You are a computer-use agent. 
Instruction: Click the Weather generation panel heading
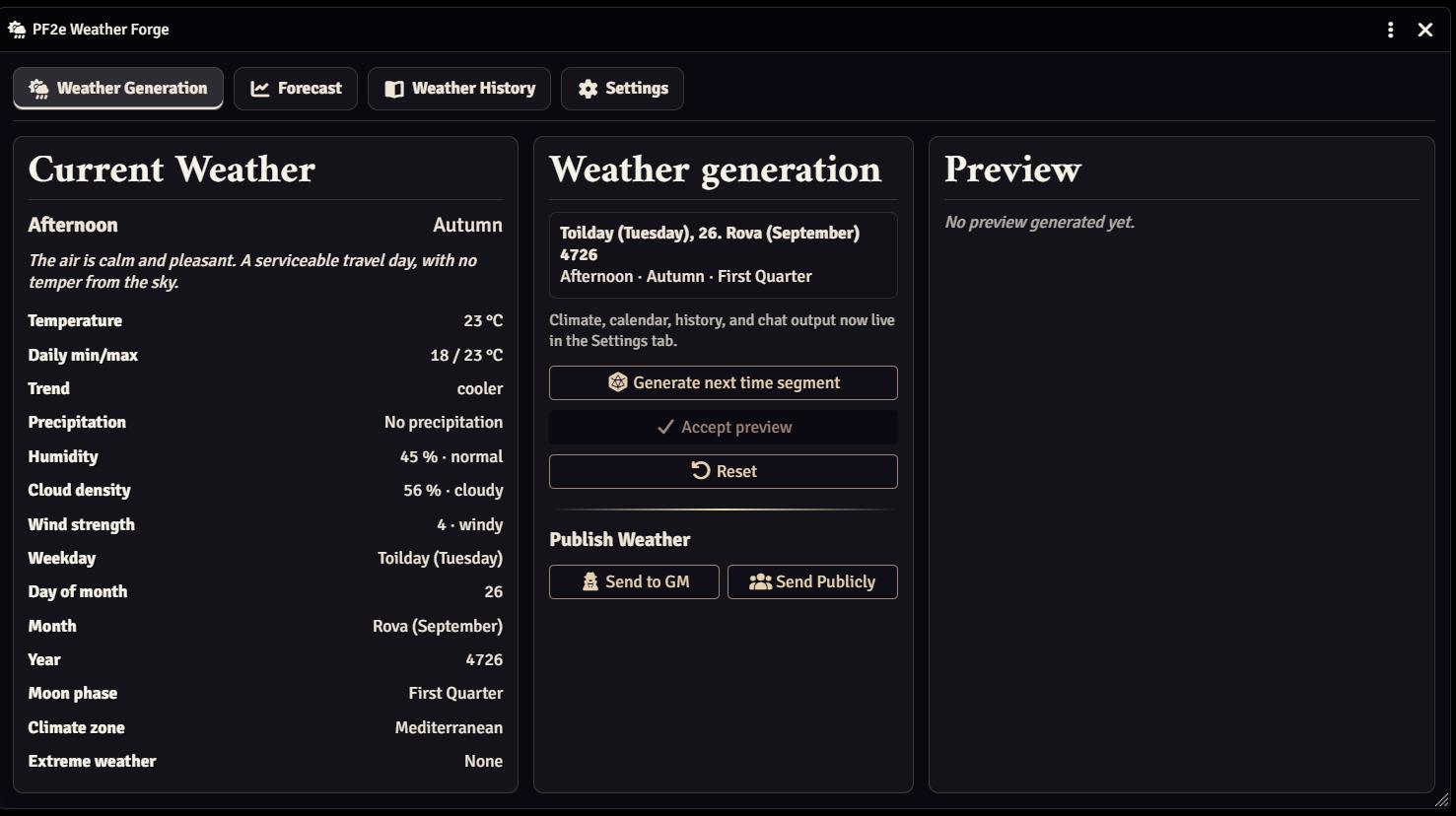[715, 170]
